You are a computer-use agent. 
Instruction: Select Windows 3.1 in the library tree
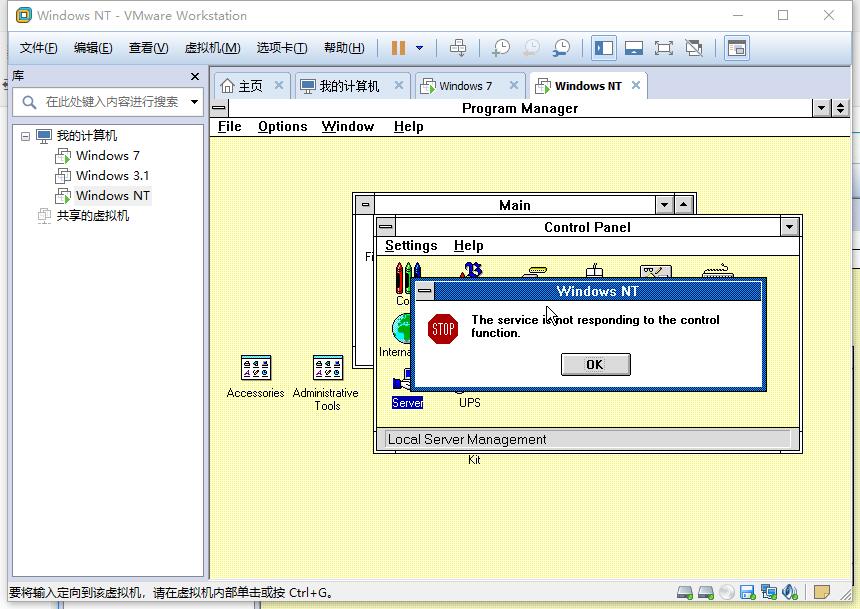pos(112,176)
